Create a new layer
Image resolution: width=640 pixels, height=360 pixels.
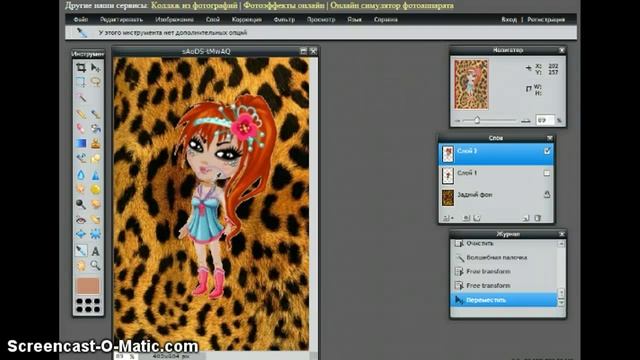(x=526, y=218)
